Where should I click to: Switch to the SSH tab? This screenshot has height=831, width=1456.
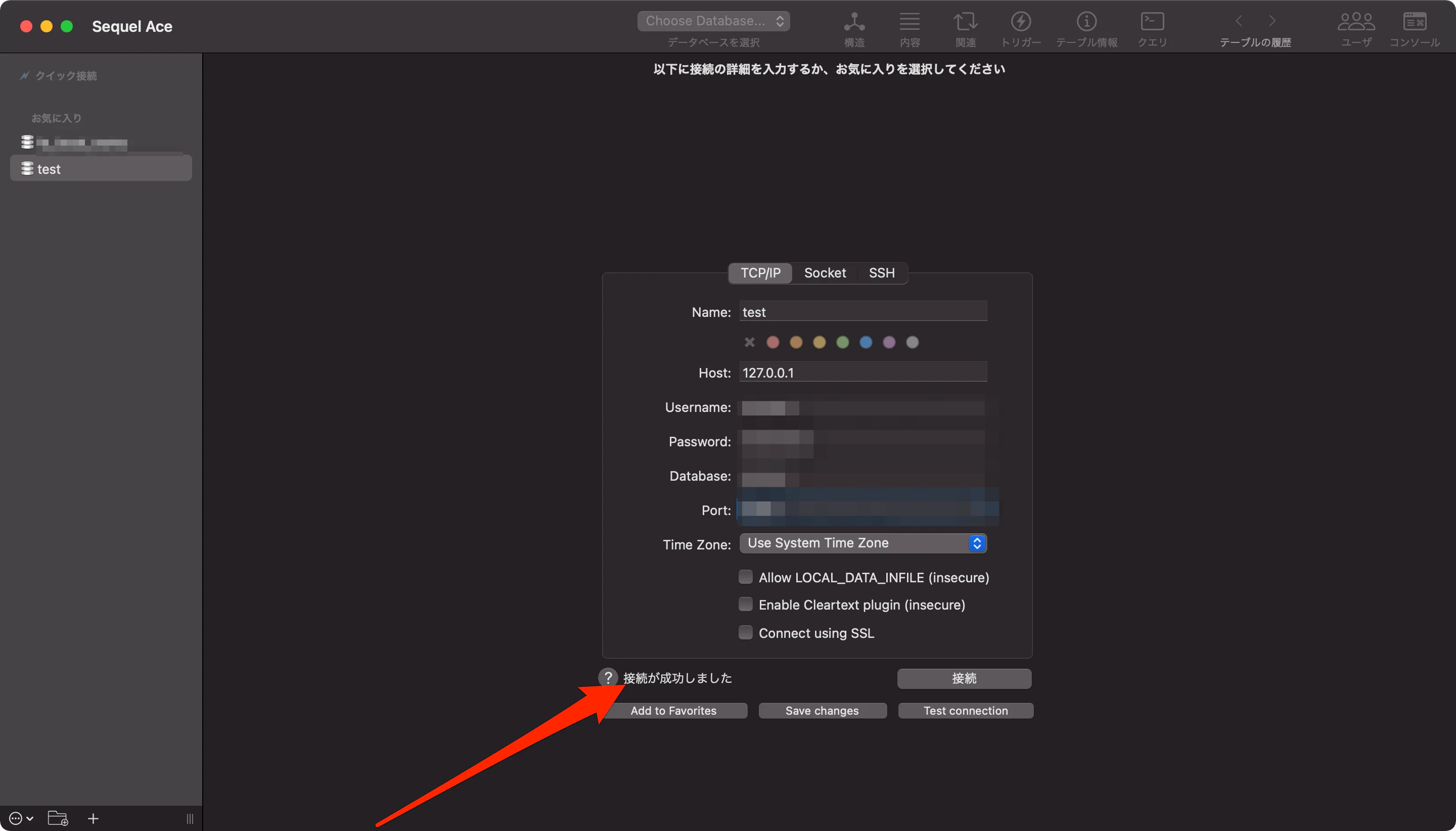point(881,273)
